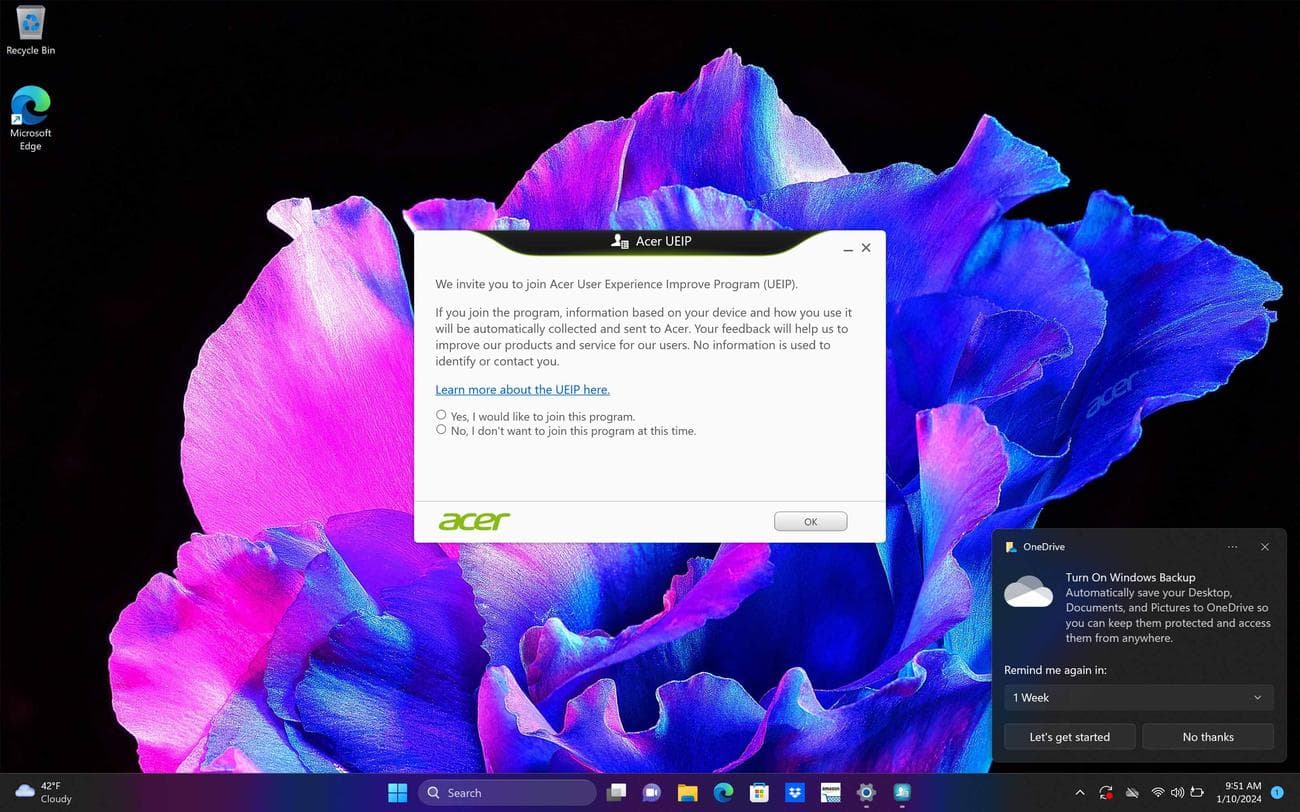Open the volume icon in system tray

1177,792
